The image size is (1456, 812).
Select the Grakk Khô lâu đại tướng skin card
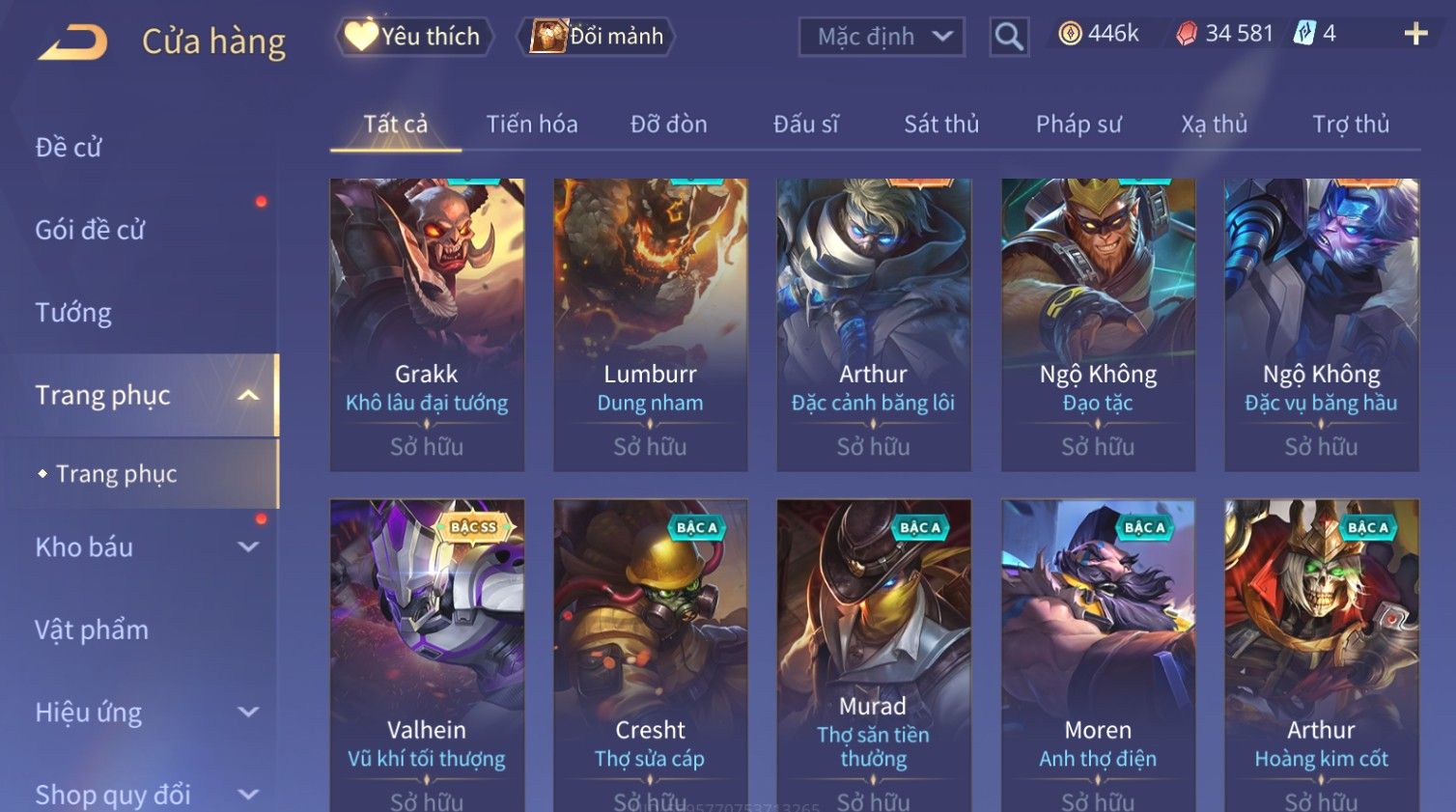coord(427,324)
